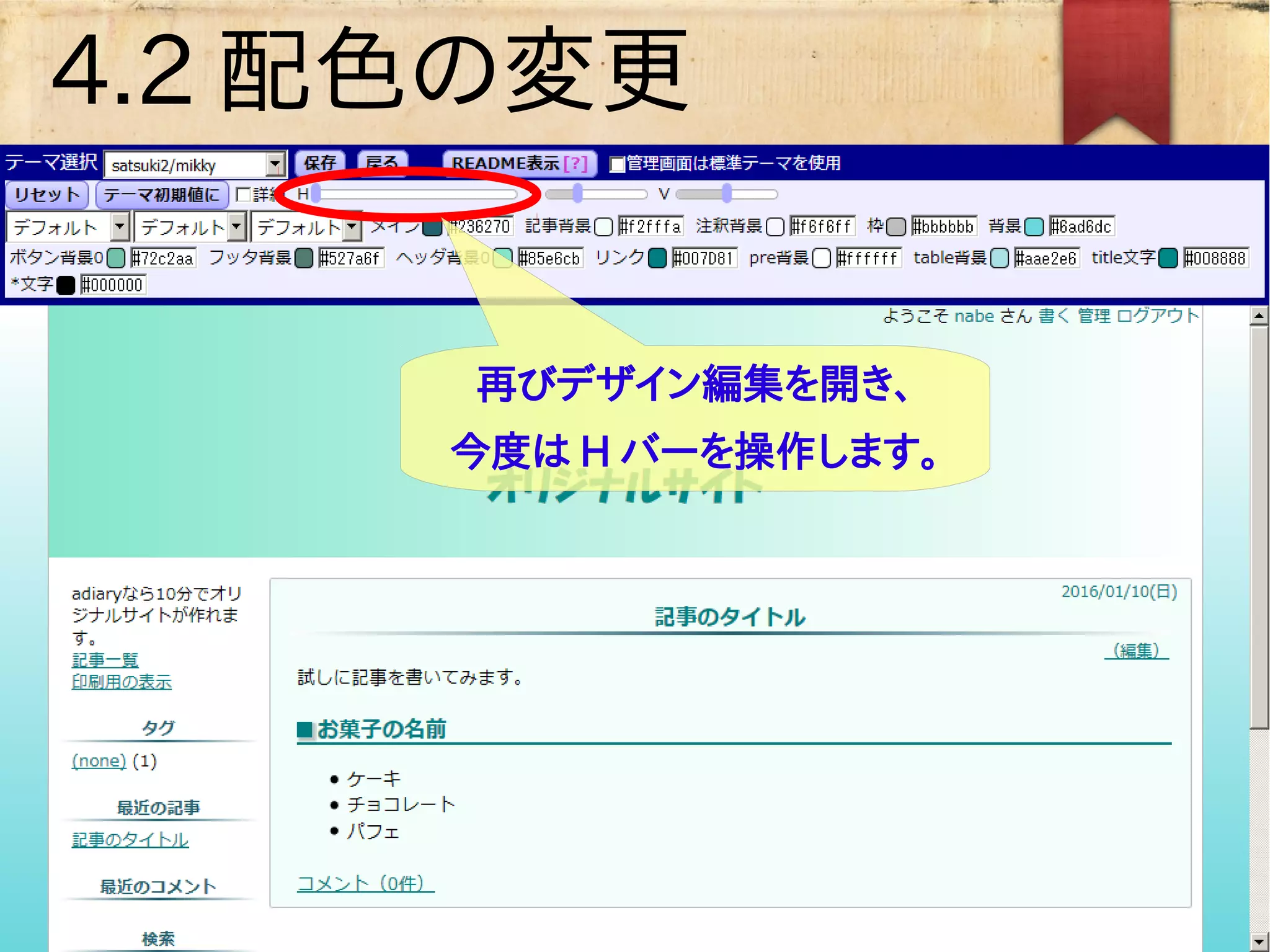Click the 記事のタイトル article heading
1270x952 pixels.
(730, 617)
